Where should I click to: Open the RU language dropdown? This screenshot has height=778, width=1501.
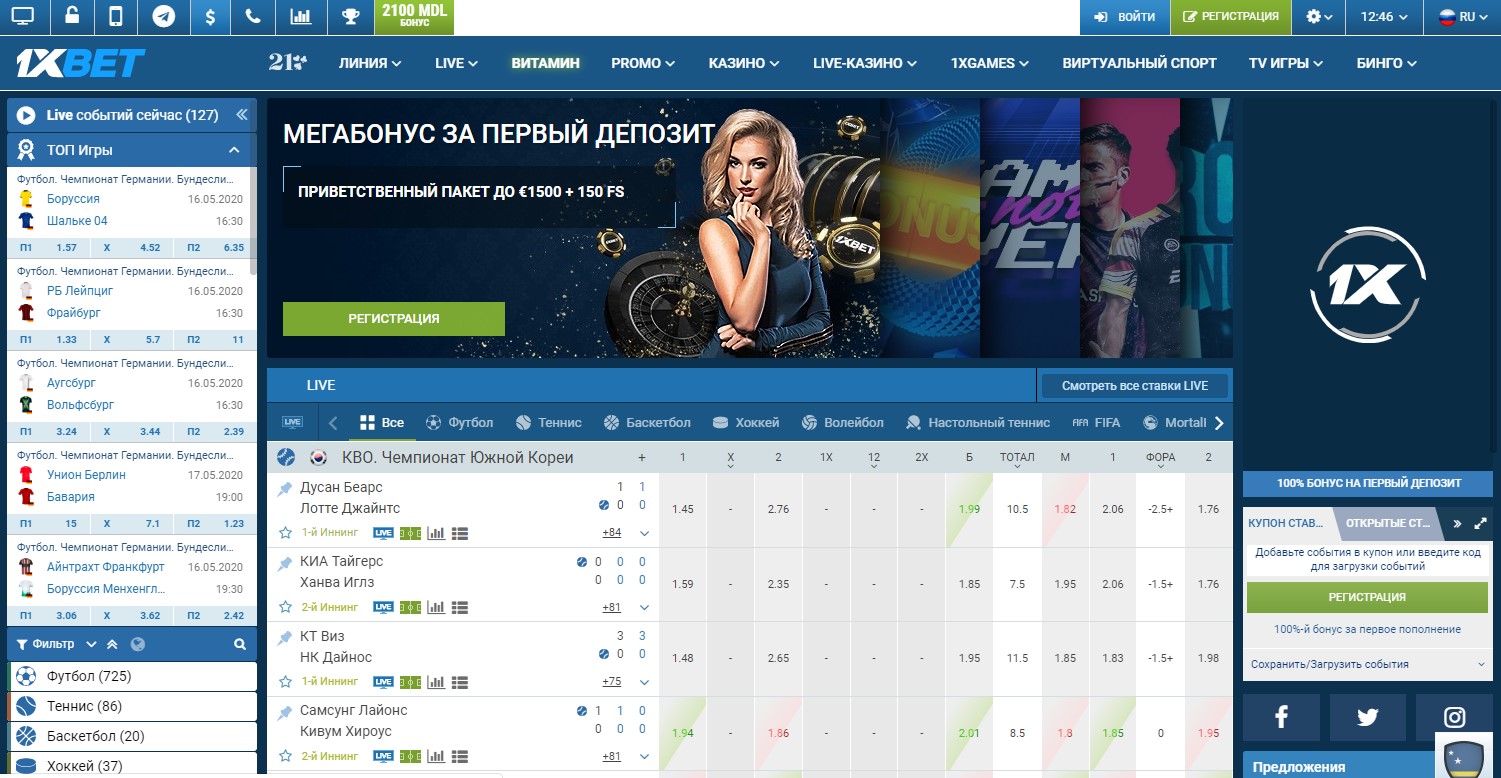[1464, 16]
